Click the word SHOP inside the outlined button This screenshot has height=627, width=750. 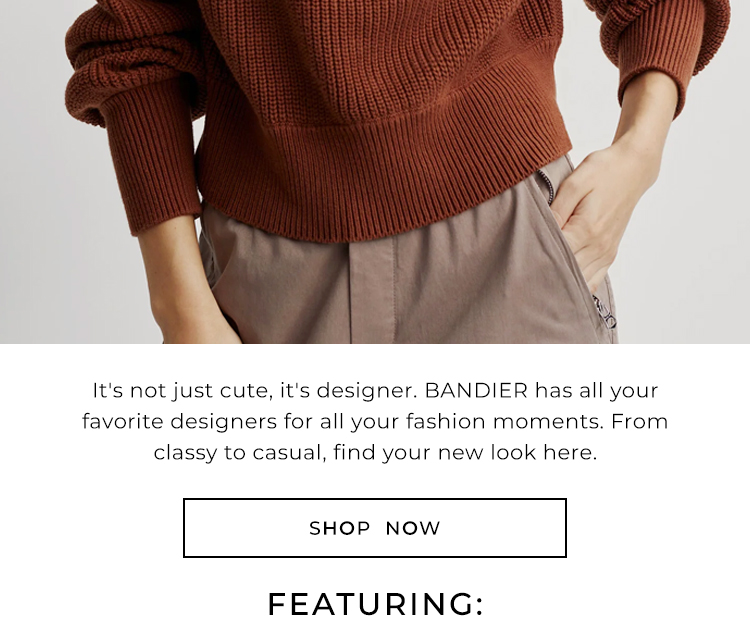340,528
